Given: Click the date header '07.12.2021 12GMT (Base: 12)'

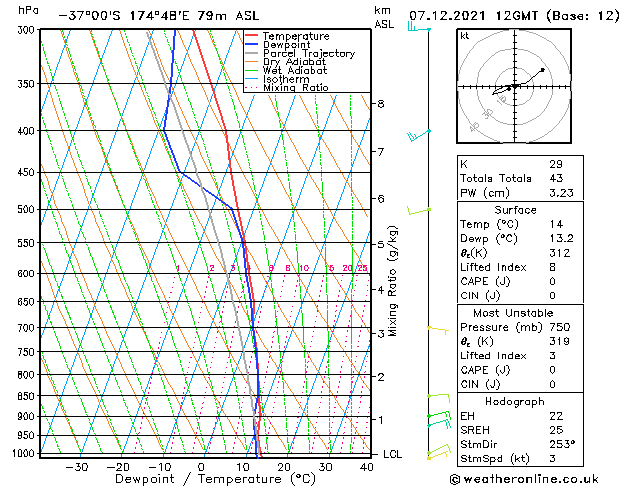Looking at the screenshot, I should (514, 16).
